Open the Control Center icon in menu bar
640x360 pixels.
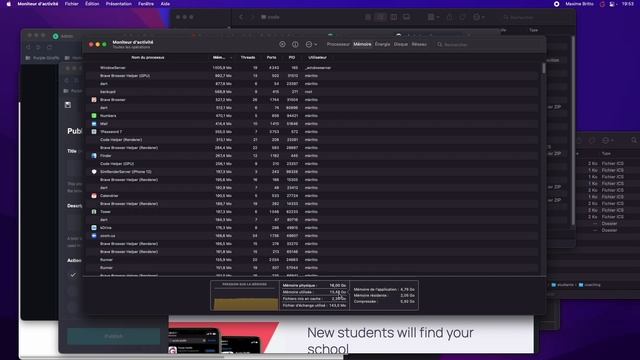[612, 4]
